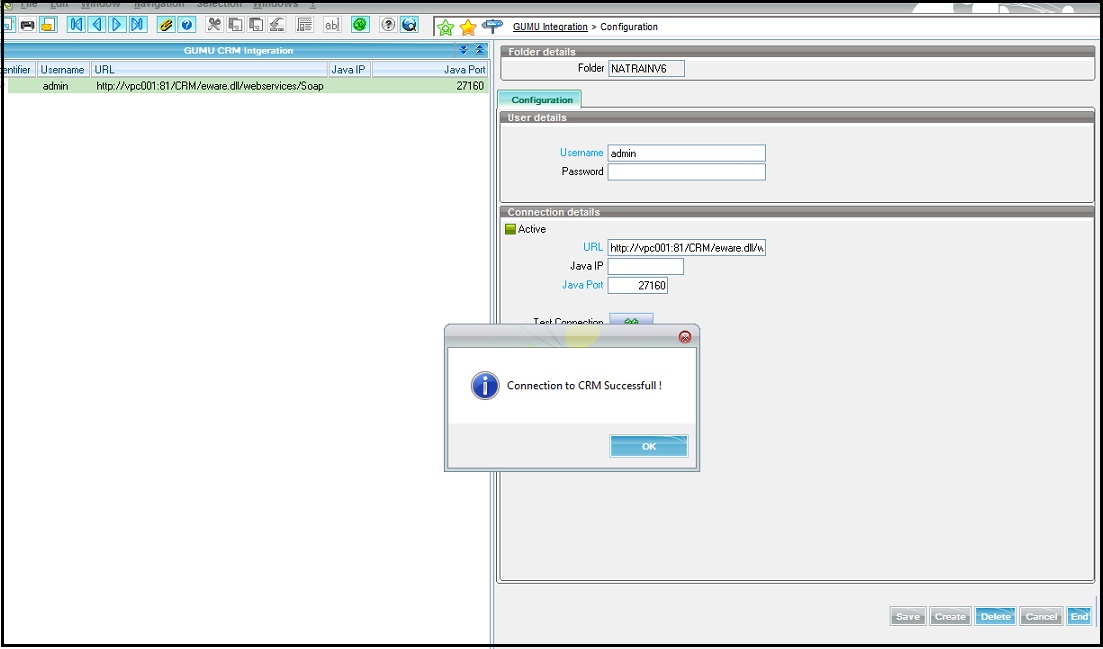Click into the Password field
Image resolution: width=1103 pixels, height=649 pixels.
686,172
